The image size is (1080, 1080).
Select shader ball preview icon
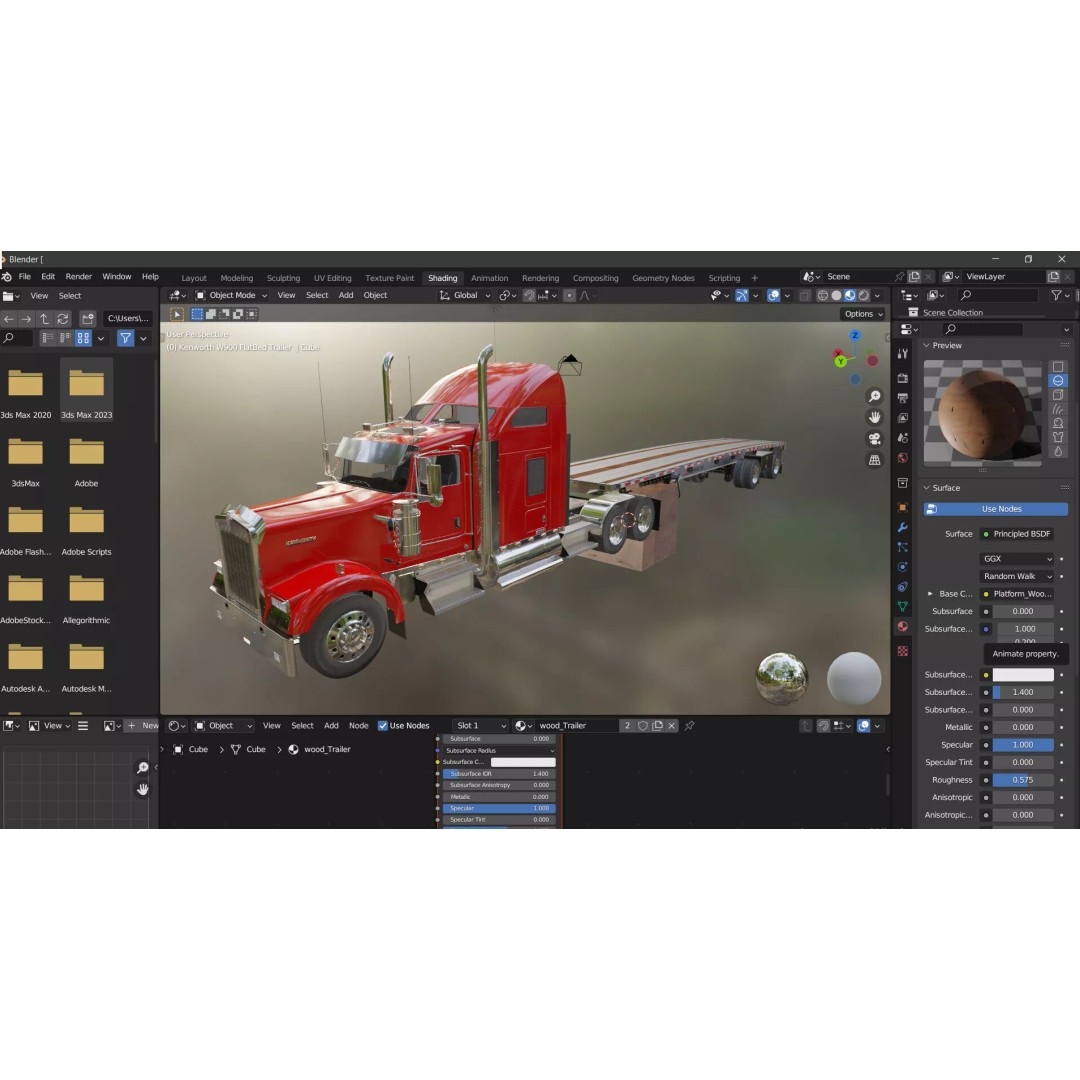[1058, 423]
